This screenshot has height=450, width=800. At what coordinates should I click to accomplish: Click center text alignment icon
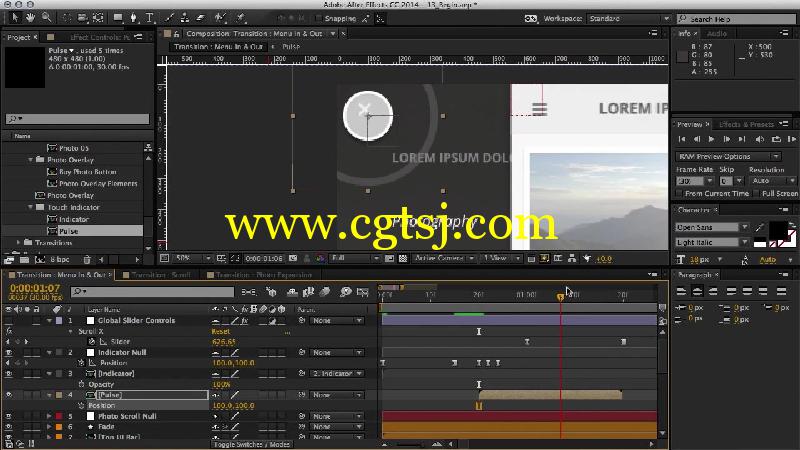pos(697,291)
